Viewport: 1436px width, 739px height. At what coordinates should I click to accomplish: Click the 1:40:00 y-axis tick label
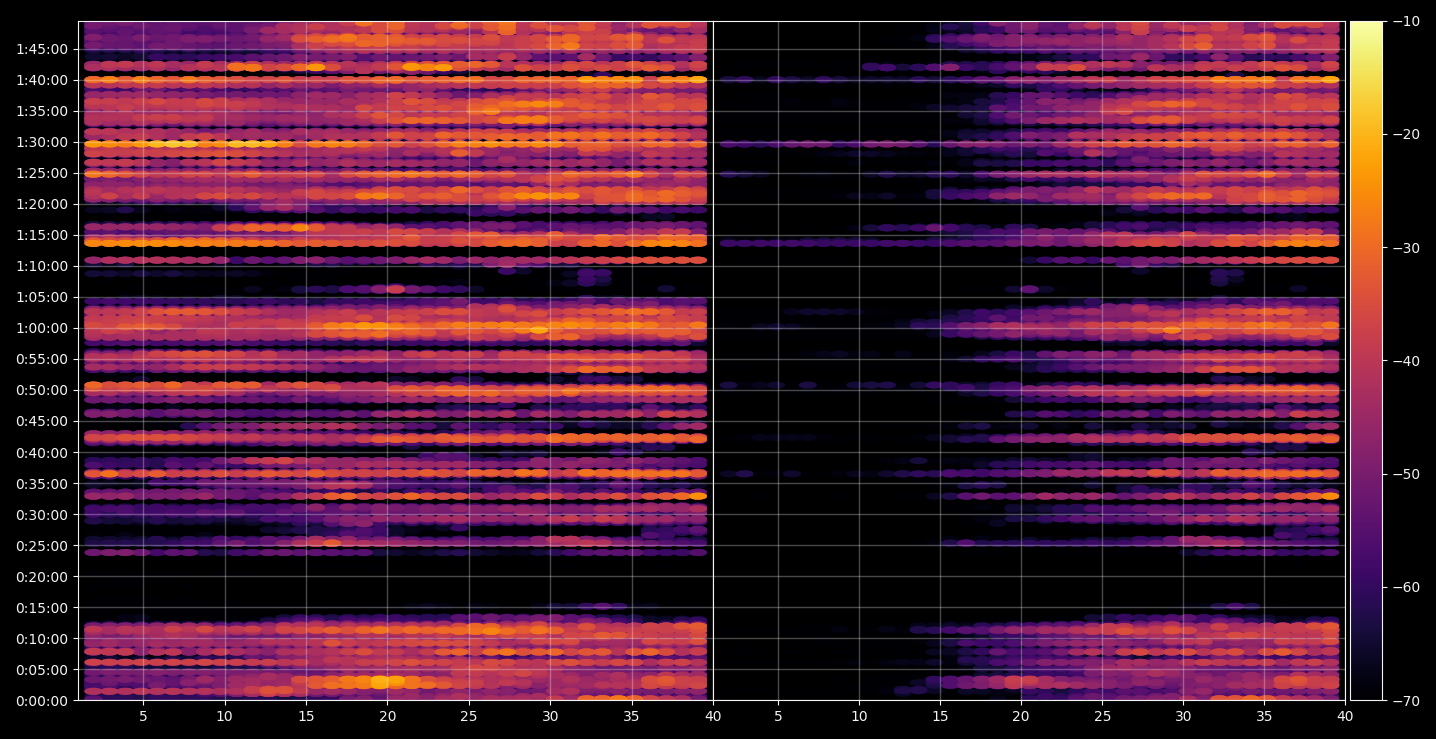coord(41,80)
